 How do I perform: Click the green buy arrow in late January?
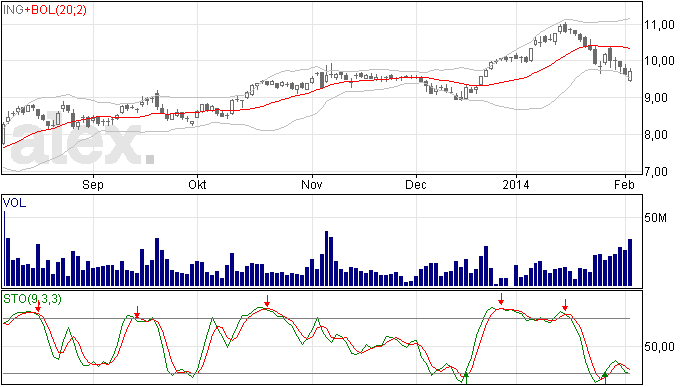(605, 377)
